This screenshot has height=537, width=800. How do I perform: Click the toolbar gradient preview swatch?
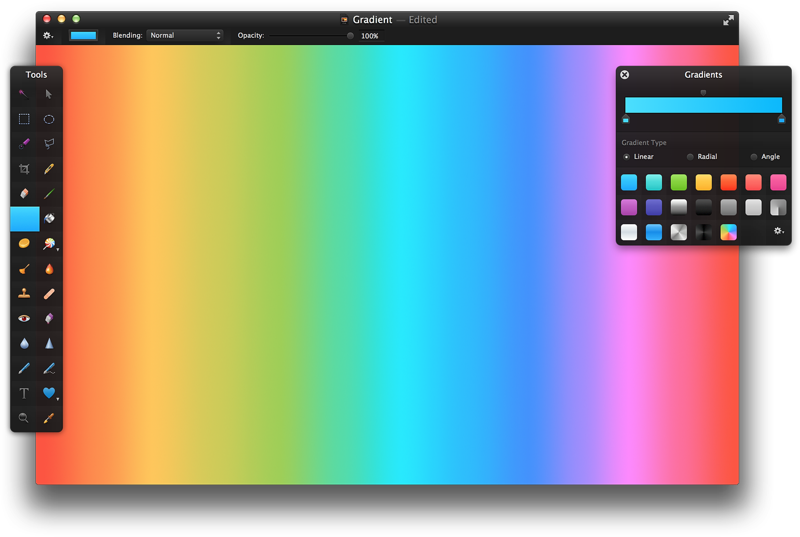click(83, 35)
